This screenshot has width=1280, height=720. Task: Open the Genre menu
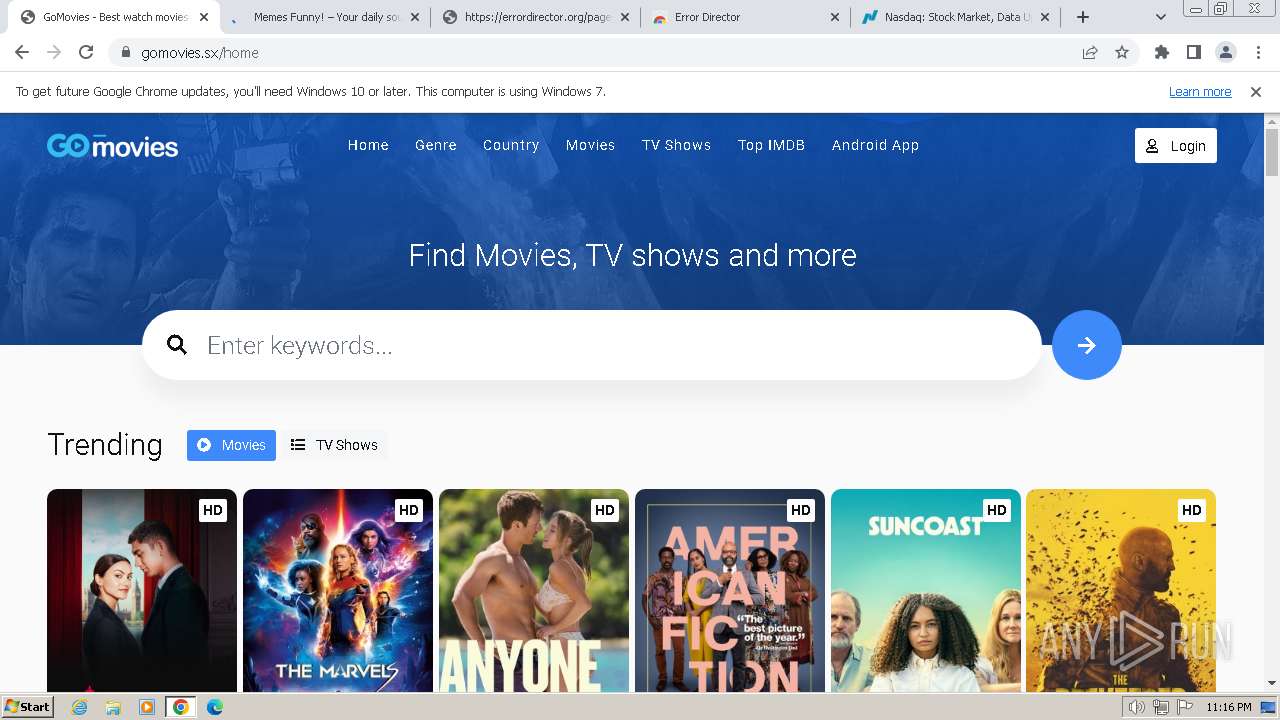[436, 145]
